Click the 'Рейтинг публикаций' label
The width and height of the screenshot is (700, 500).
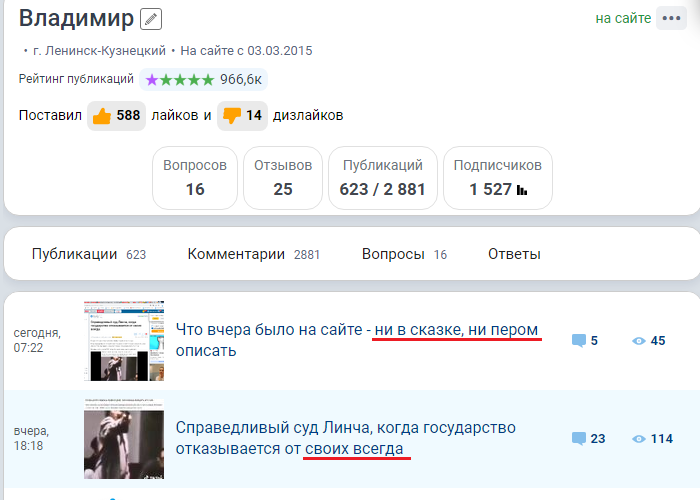[76, 79]
